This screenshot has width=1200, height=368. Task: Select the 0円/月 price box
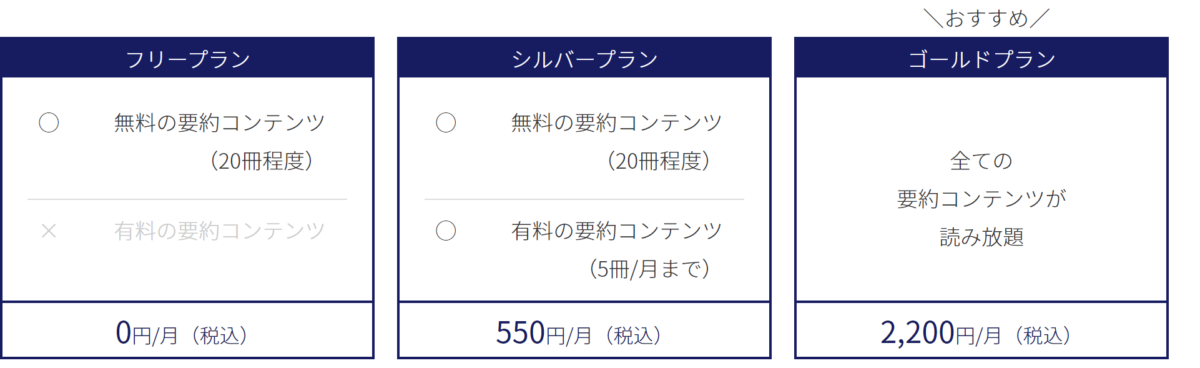pos(187,331)
